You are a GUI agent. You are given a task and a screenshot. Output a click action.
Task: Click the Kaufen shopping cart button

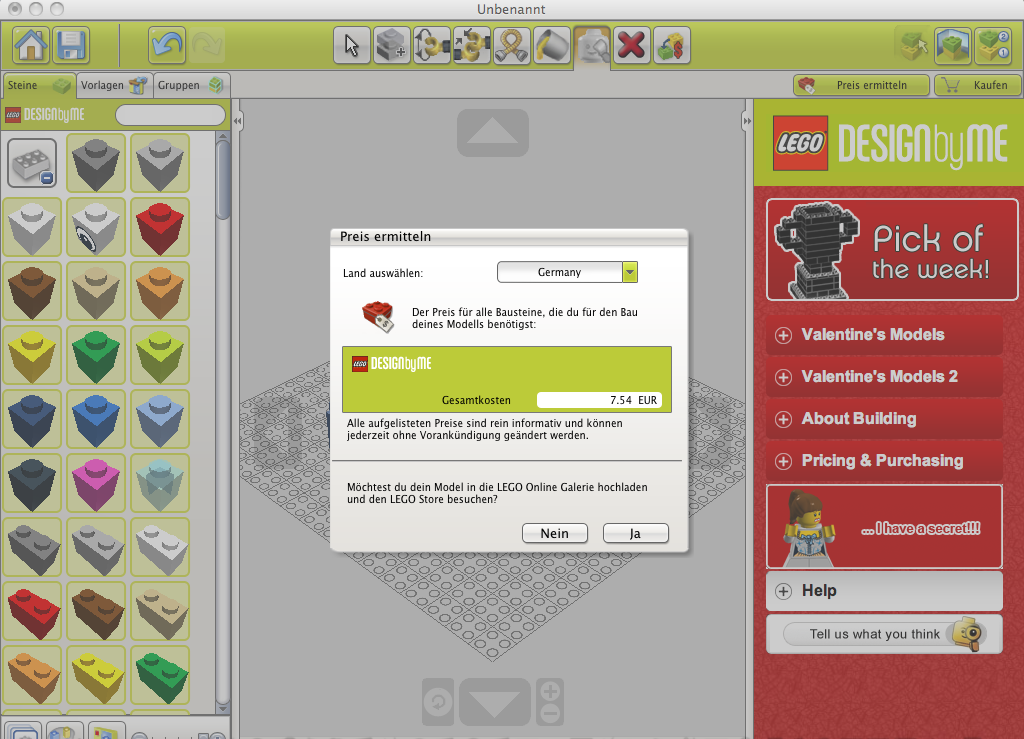point(977,85)
